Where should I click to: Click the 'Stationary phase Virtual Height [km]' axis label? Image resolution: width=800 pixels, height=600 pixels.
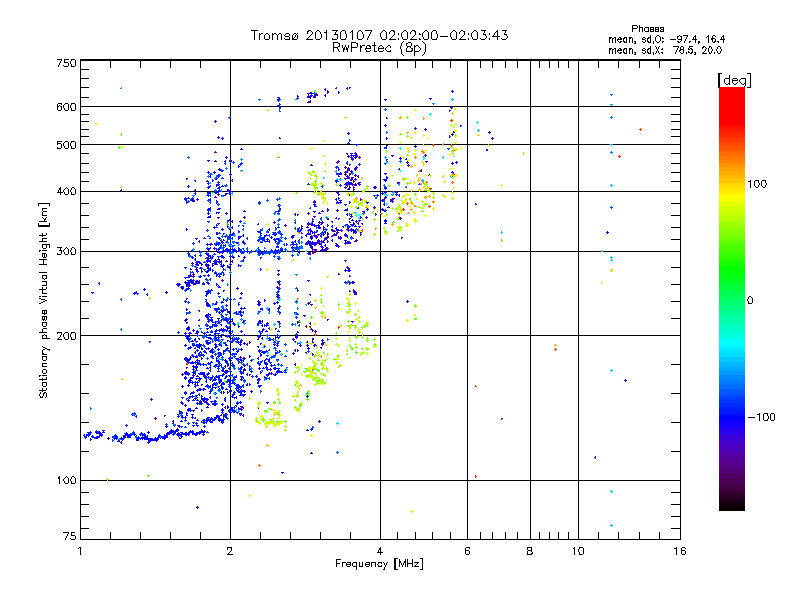(x=44, y=300)
